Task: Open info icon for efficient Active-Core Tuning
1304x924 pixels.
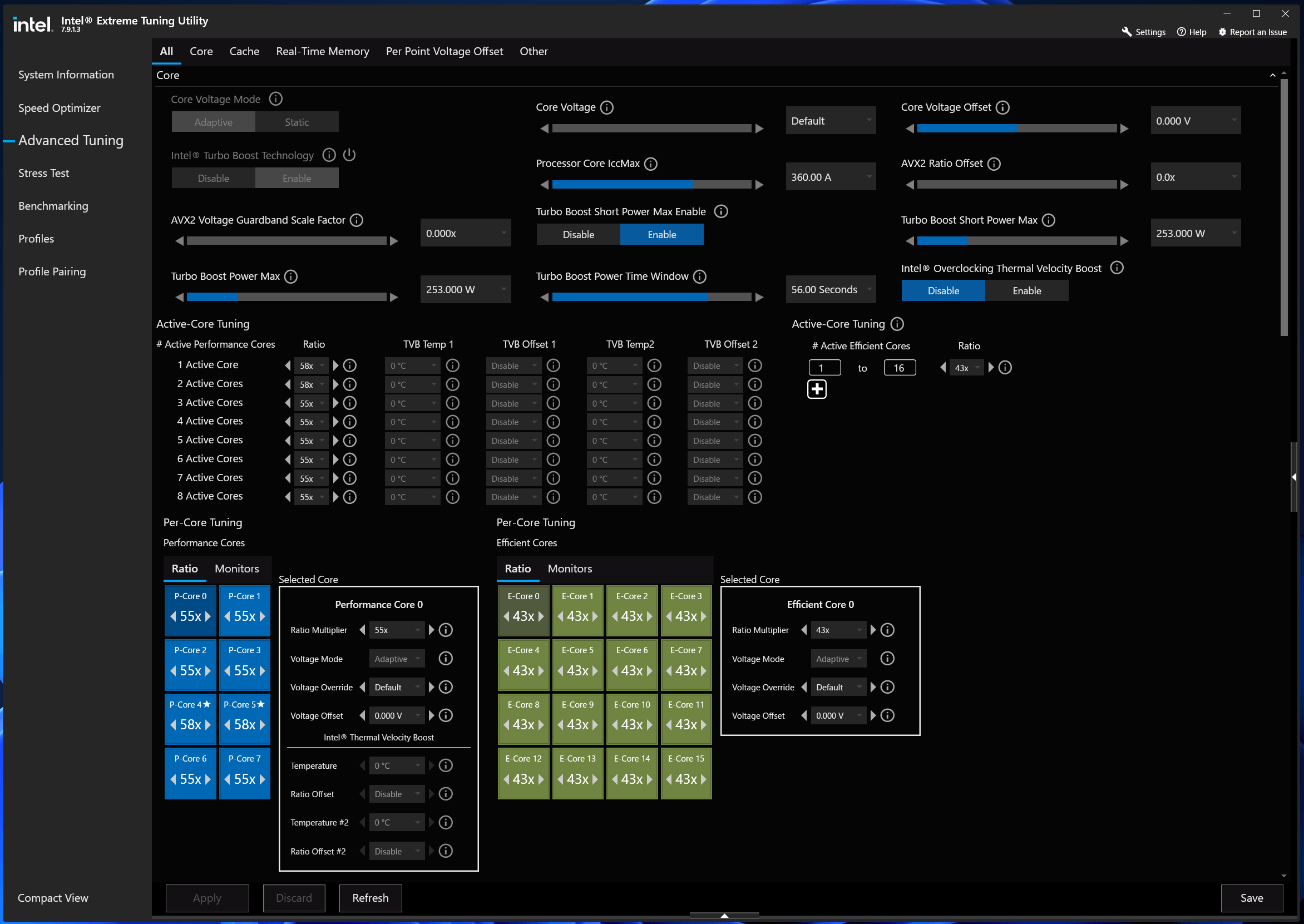Action: pos(897,324)
